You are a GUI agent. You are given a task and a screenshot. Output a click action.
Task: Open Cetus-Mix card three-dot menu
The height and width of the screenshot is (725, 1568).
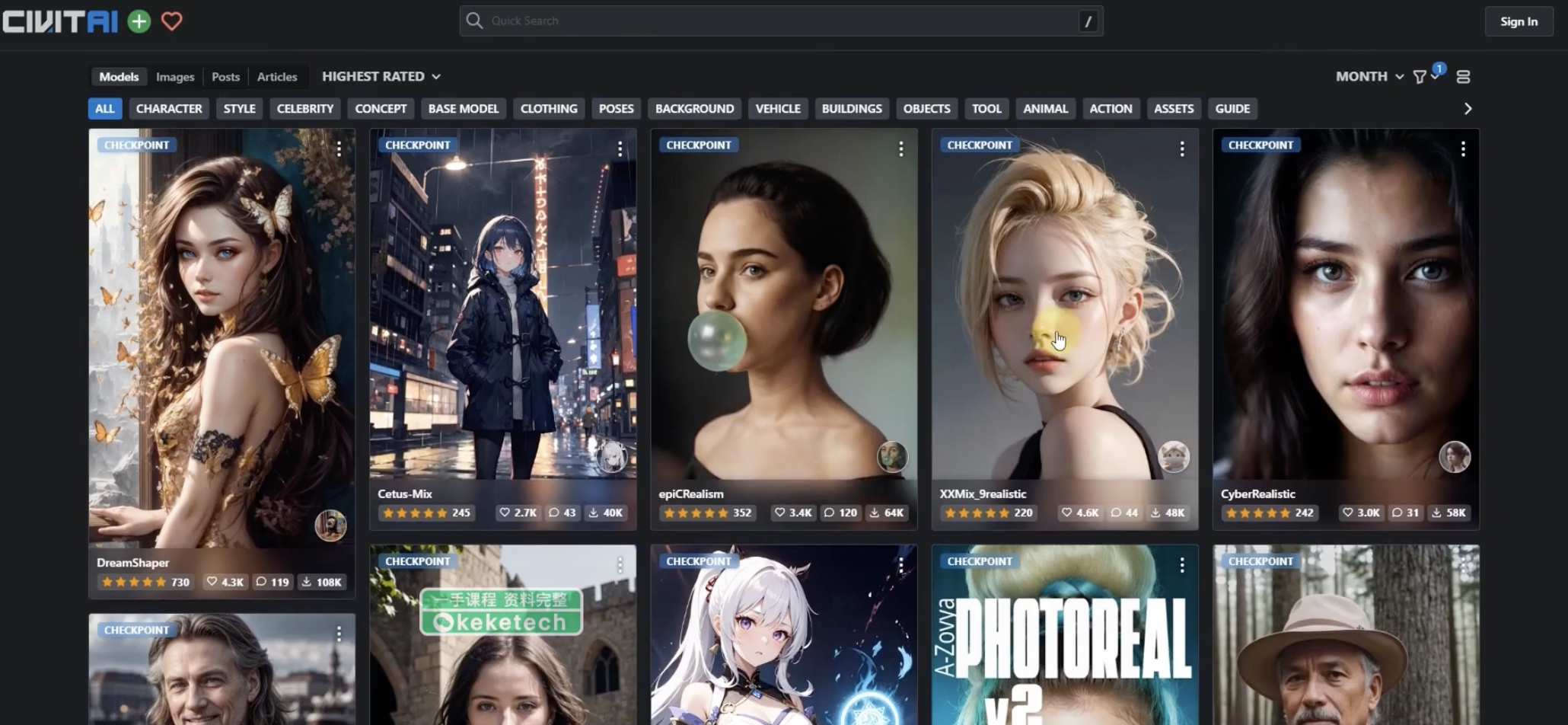[x=620, y=149]
